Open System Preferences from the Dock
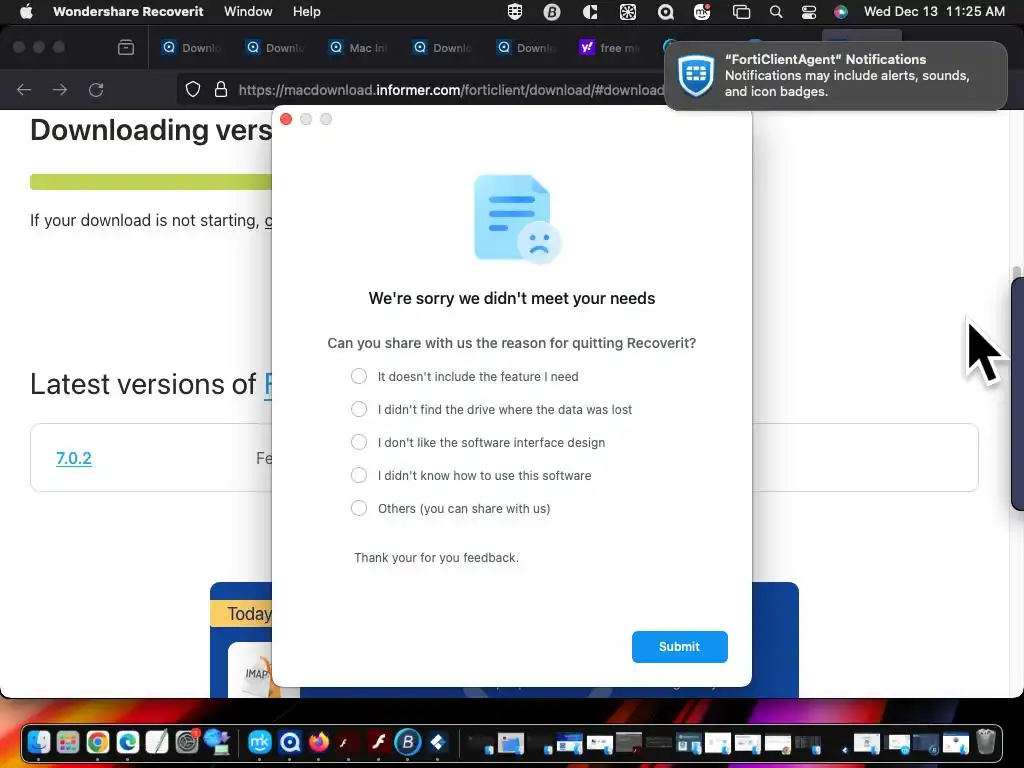 point(187,743)
